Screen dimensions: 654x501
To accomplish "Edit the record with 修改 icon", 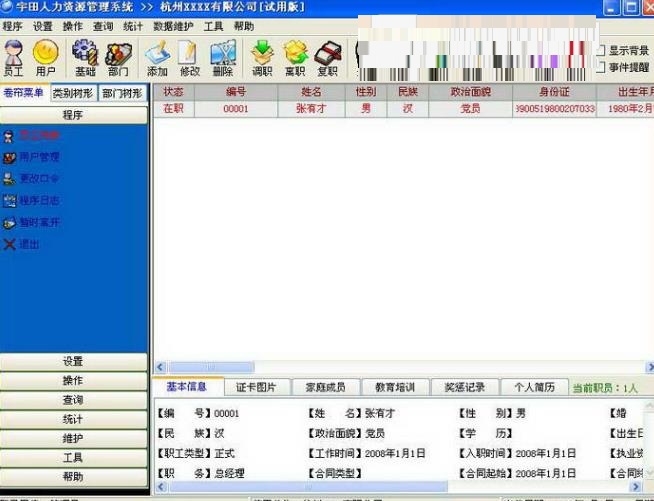I will [x=190, y=58].
